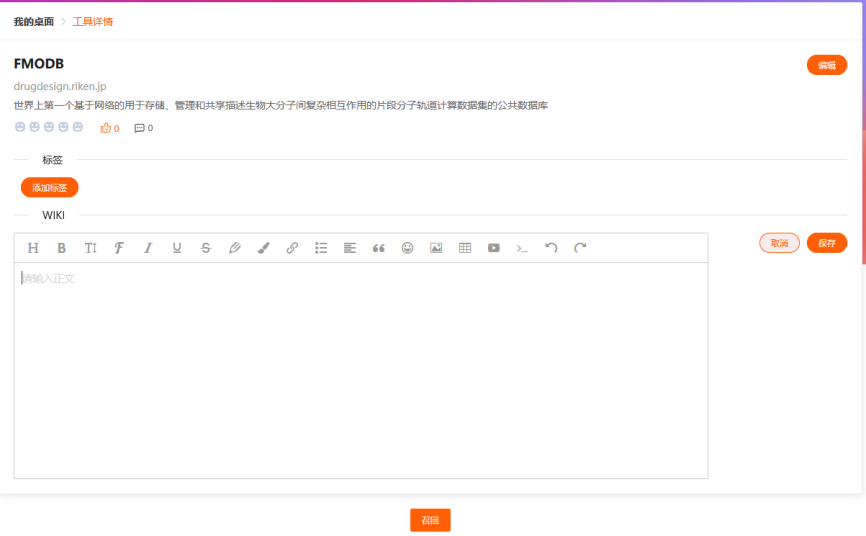Viewport: 866px width, 536px height.
Task: Toggle strikethrough formatting
Action: pyautogui.click(x=205, y=248)
